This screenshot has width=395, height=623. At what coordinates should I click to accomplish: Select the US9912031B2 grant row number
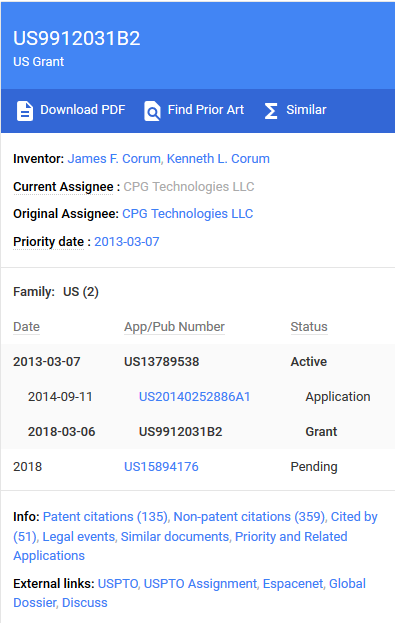180,431
